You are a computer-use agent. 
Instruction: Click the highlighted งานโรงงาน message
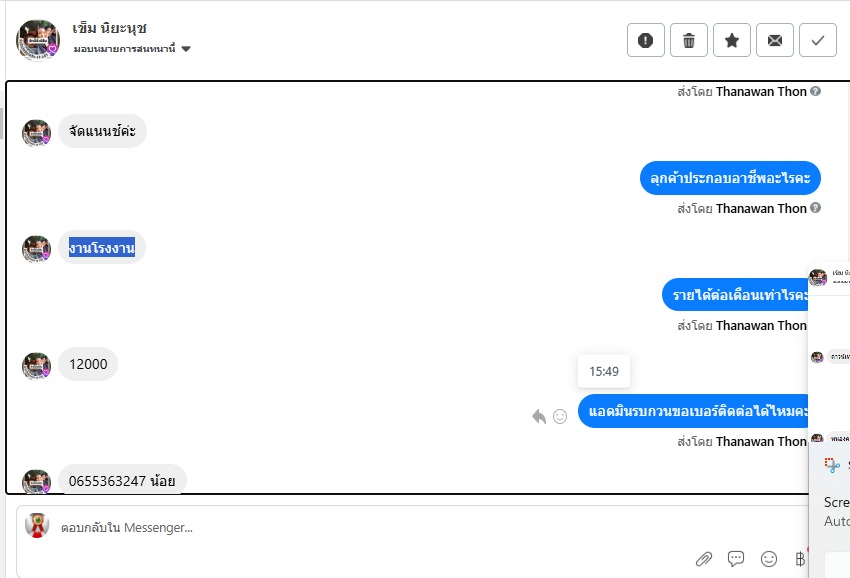(102, 247)
